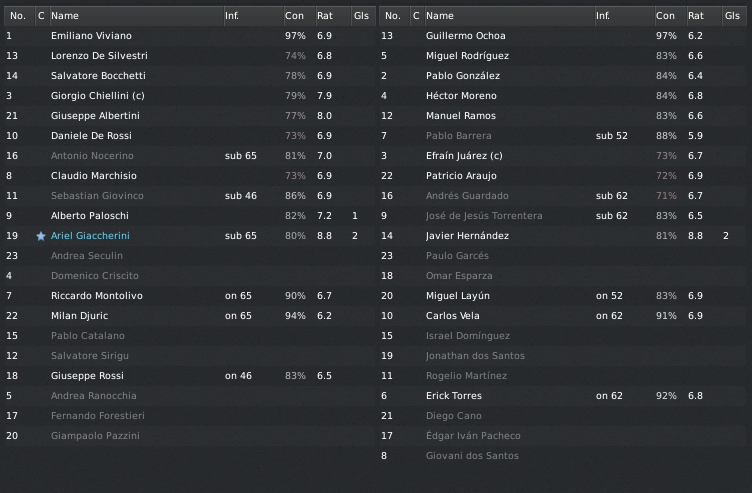Click the C column header in left table
Viewport: 752px width, 493px height.
41,16
